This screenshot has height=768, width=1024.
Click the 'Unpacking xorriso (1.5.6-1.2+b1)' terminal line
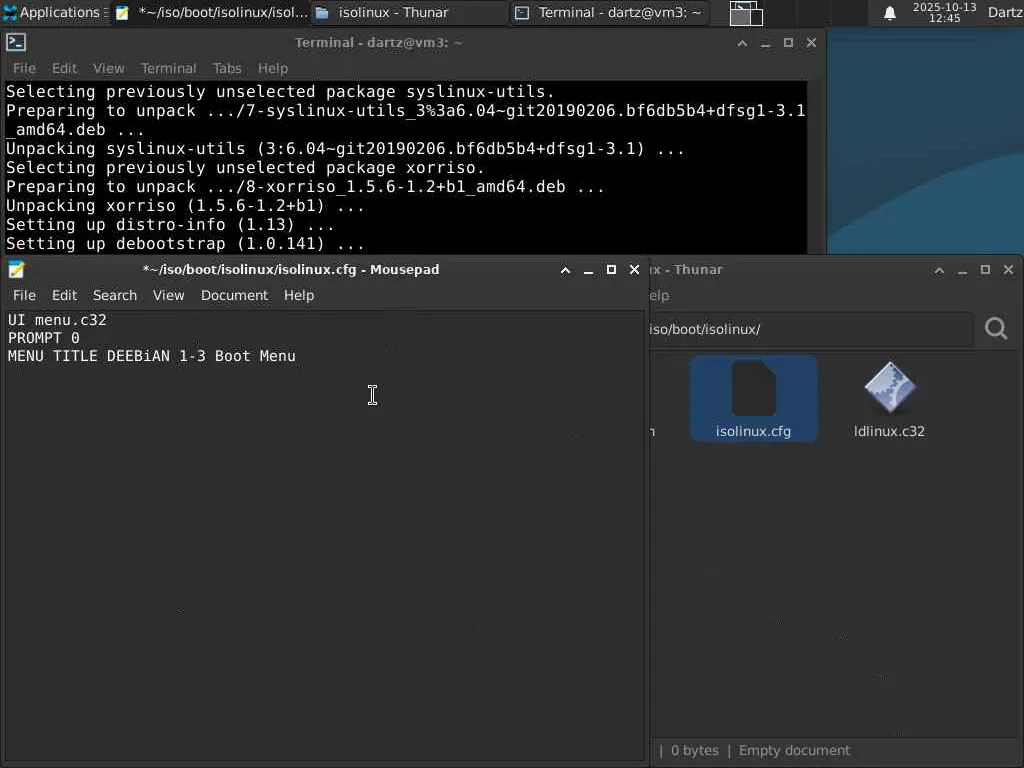click(x=185, y=206)
